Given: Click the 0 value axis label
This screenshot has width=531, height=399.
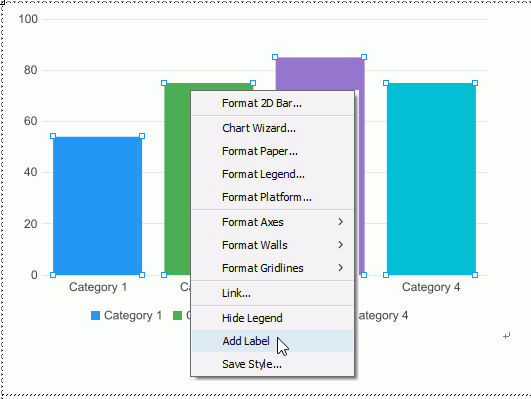Looking at the screenshot, I should coord(34,275).
